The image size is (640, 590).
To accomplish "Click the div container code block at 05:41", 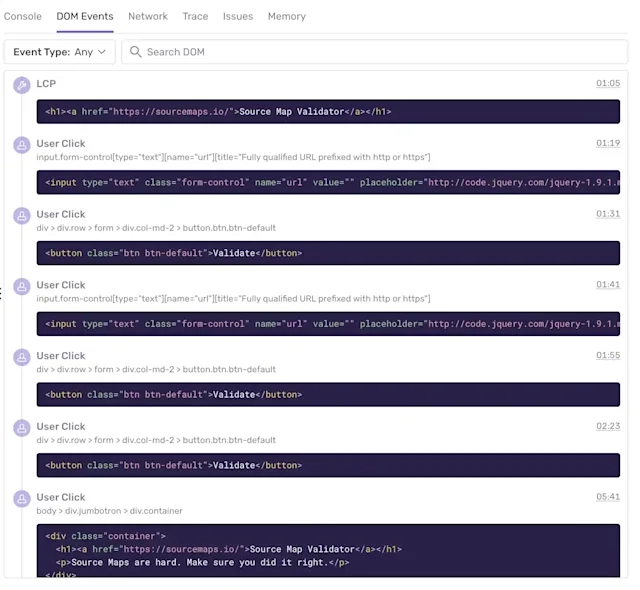I will 328,550.
